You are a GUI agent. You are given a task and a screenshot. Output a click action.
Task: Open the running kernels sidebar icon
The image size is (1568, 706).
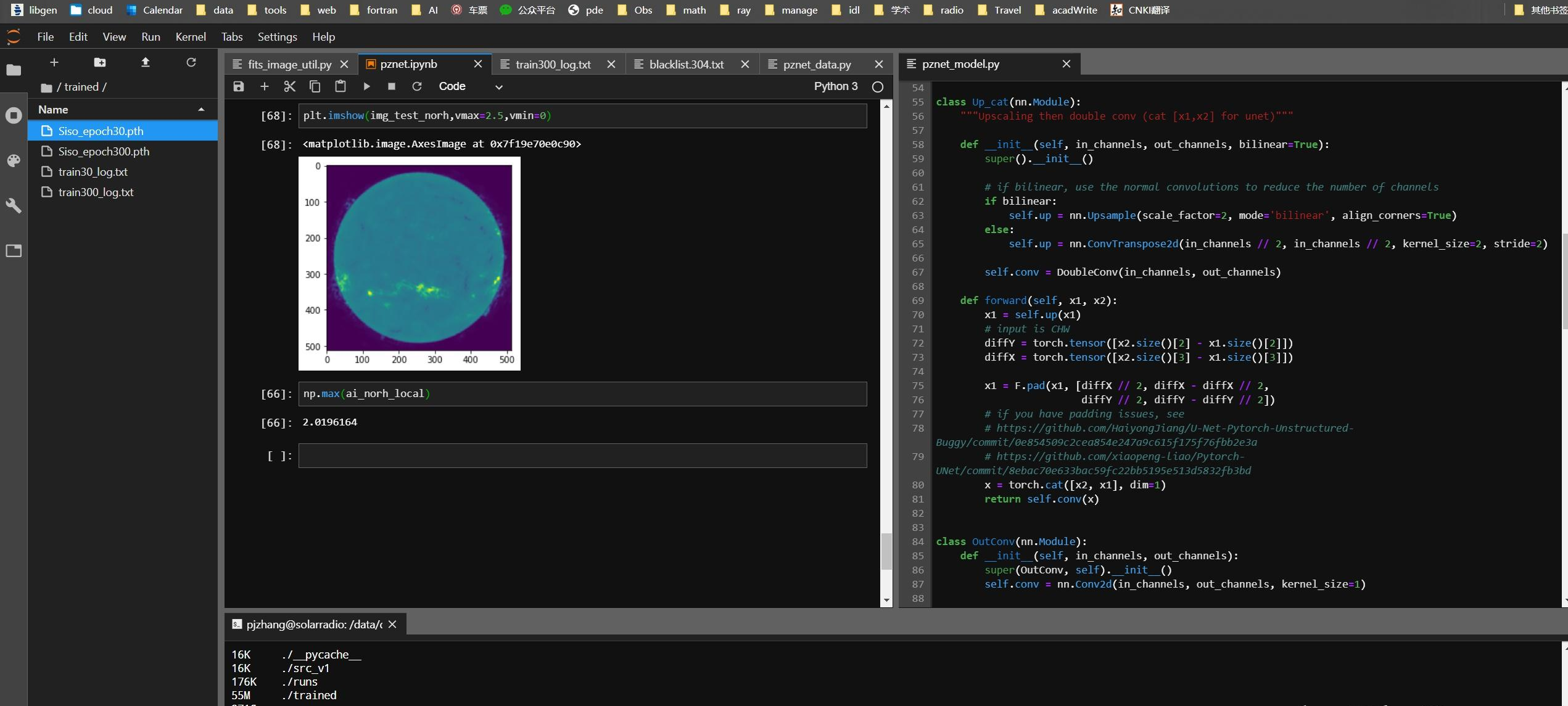pos(14,115)
